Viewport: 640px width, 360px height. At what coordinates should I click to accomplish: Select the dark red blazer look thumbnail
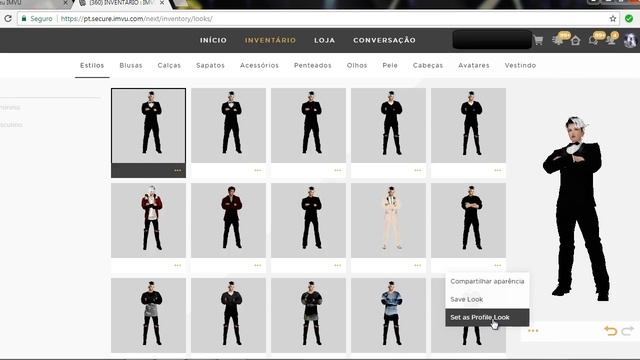pos(228,220)
